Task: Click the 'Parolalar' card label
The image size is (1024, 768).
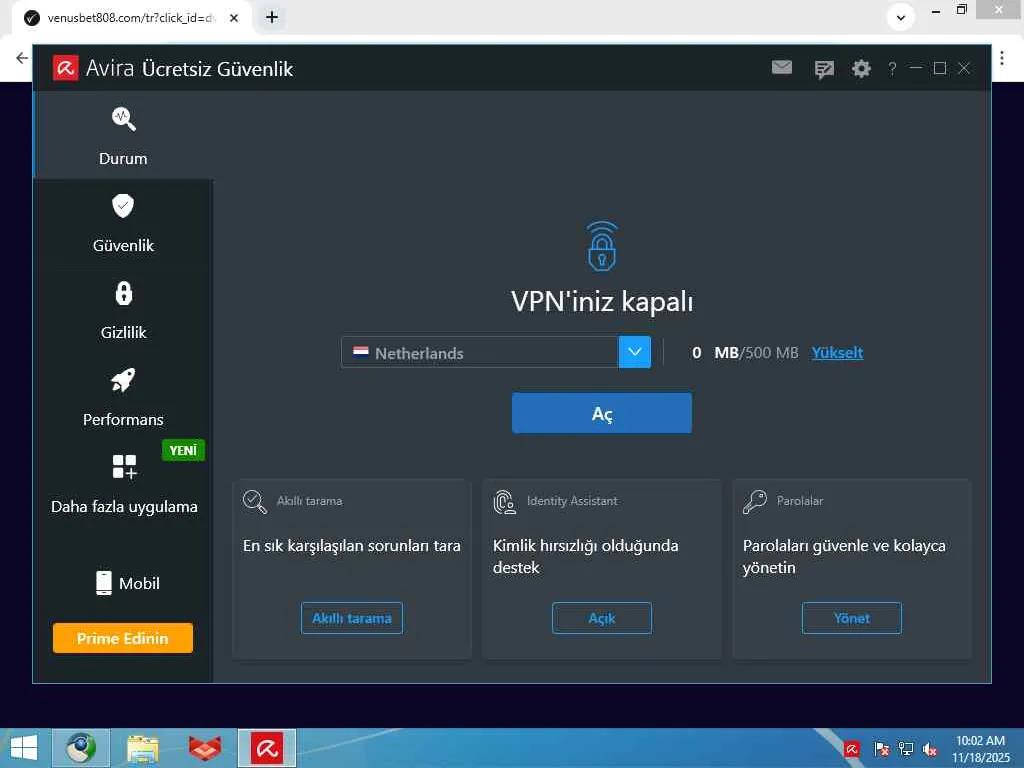Action: tap(799, 501)
